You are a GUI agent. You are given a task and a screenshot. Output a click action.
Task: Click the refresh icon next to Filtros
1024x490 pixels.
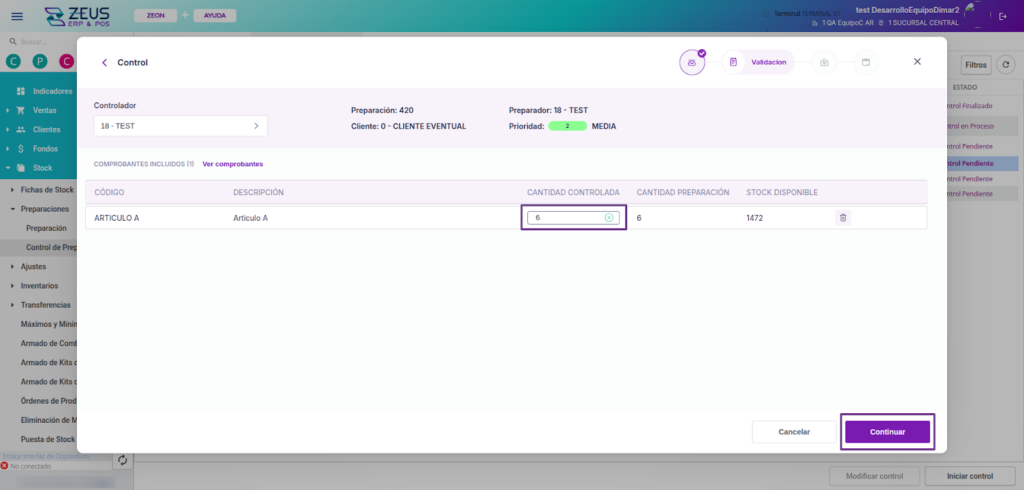[x=1007, y=65]
